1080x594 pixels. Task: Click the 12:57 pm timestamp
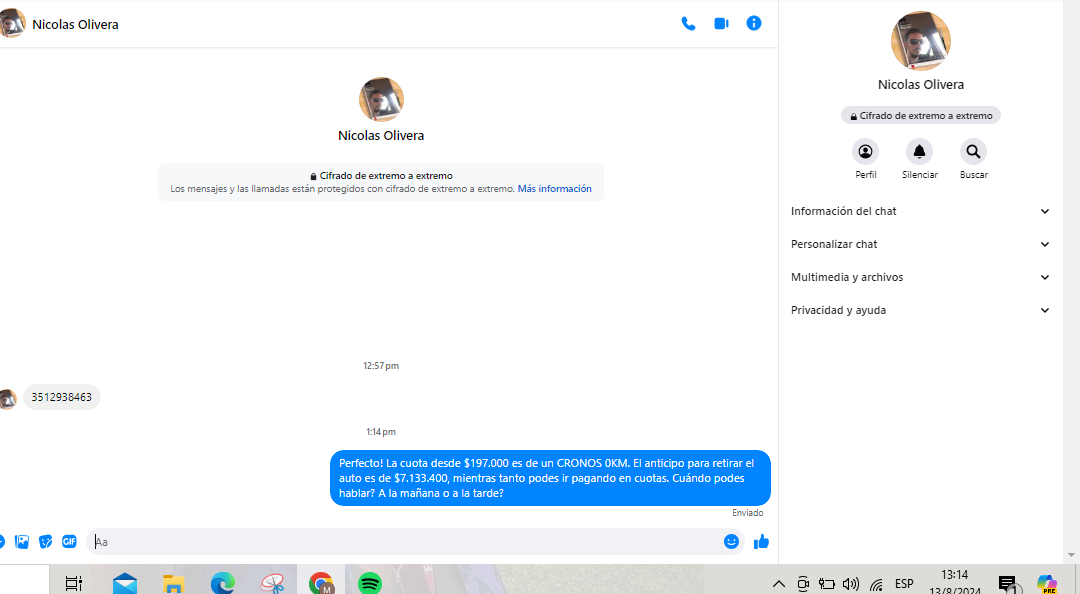point(381,366)
